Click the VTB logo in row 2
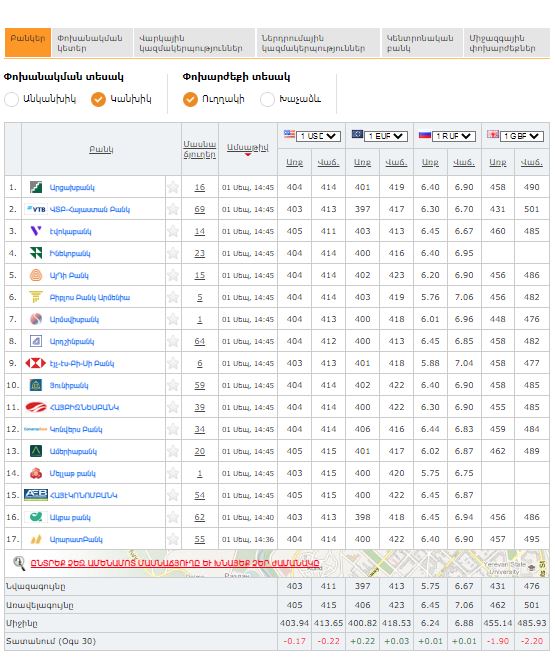This screenshot has height=665, width=555. [36, 209]
